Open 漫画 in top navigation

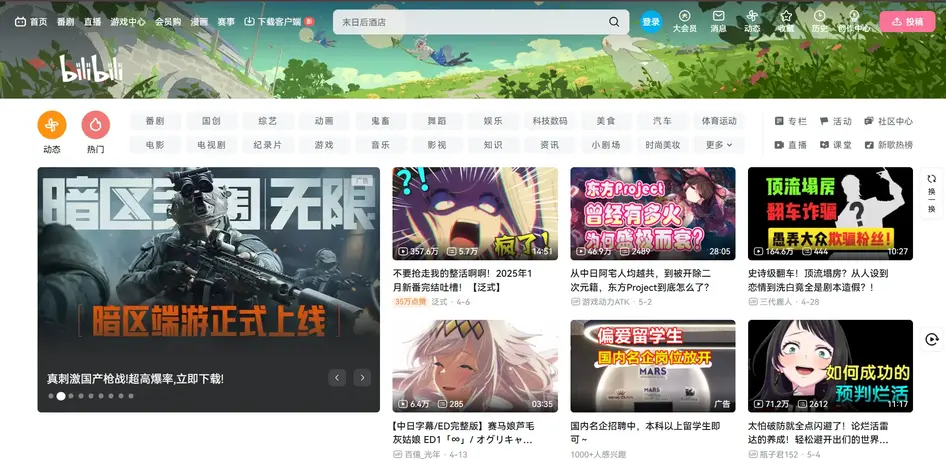(199, 22)
